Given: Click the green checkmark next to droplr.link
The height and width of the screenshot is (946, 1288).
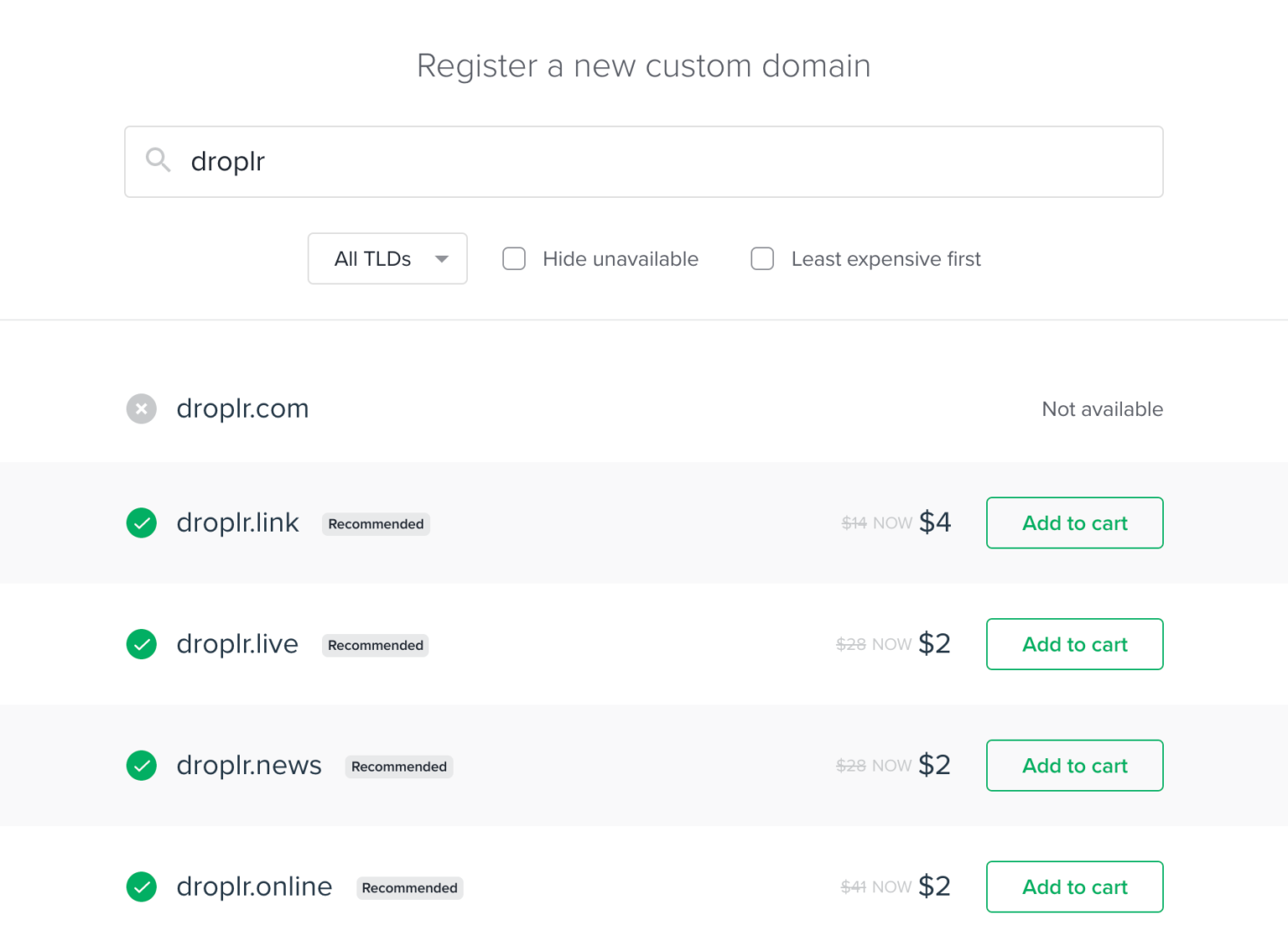Looking at the screenshot, I should (x=141, y=522).
